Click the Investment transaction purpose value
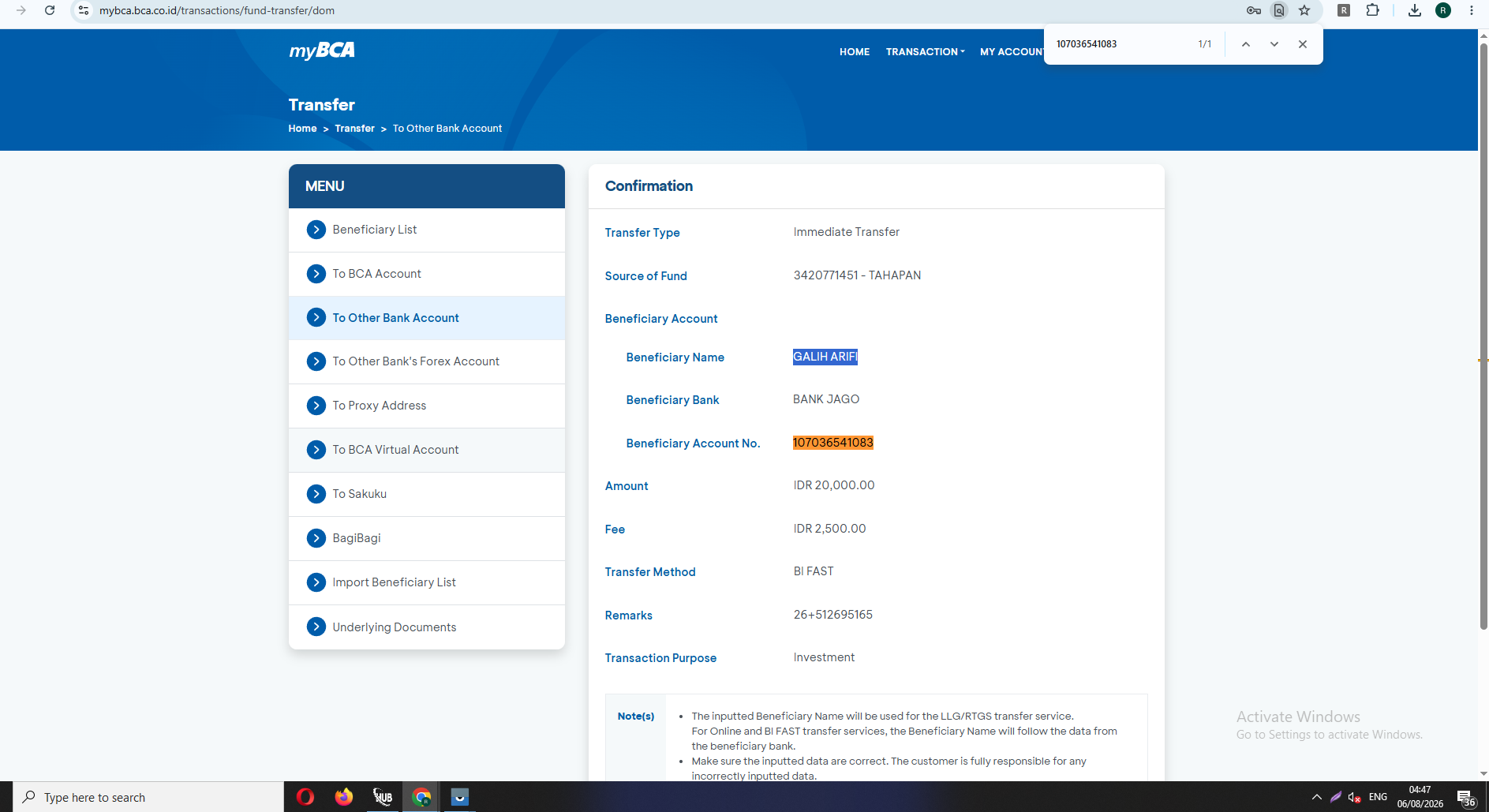The width and height of the screenshot is (1489, 812). click(824, 657)
